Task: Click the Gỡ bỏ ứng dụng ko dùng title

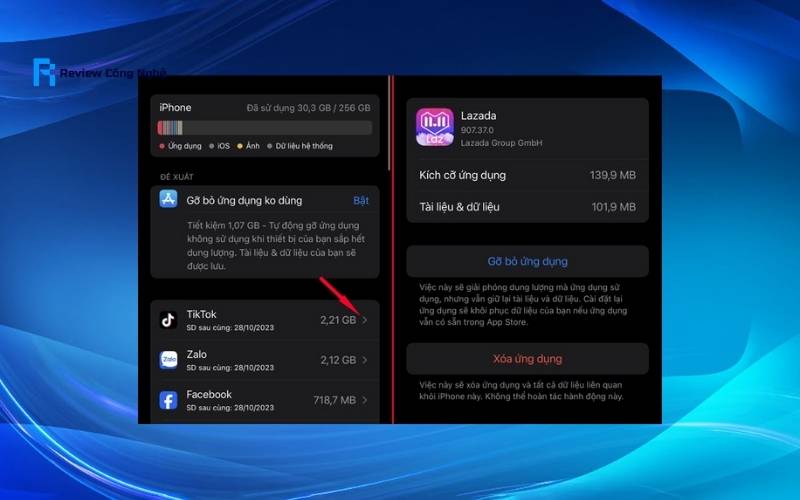Action: 244,201
